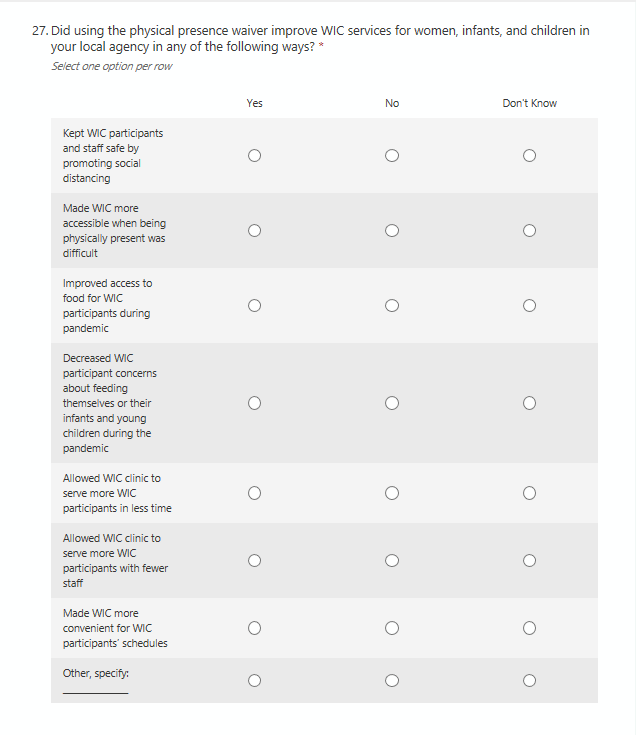Select Yes for promoting social distancing row
The image size is (636, 735).
pos(255,155)
